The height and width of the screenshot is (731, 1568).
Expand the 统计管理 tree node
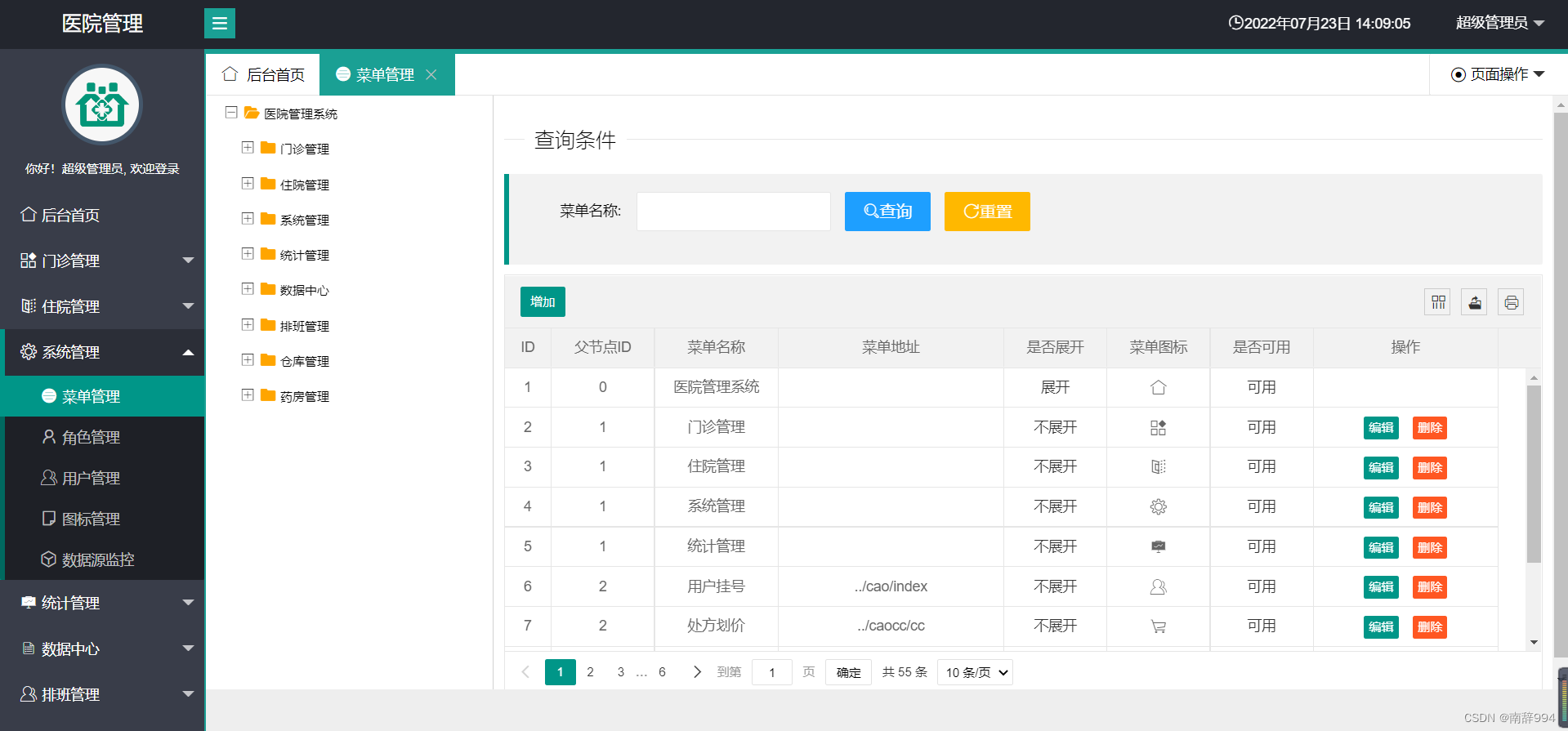click(x=248, y=253)
